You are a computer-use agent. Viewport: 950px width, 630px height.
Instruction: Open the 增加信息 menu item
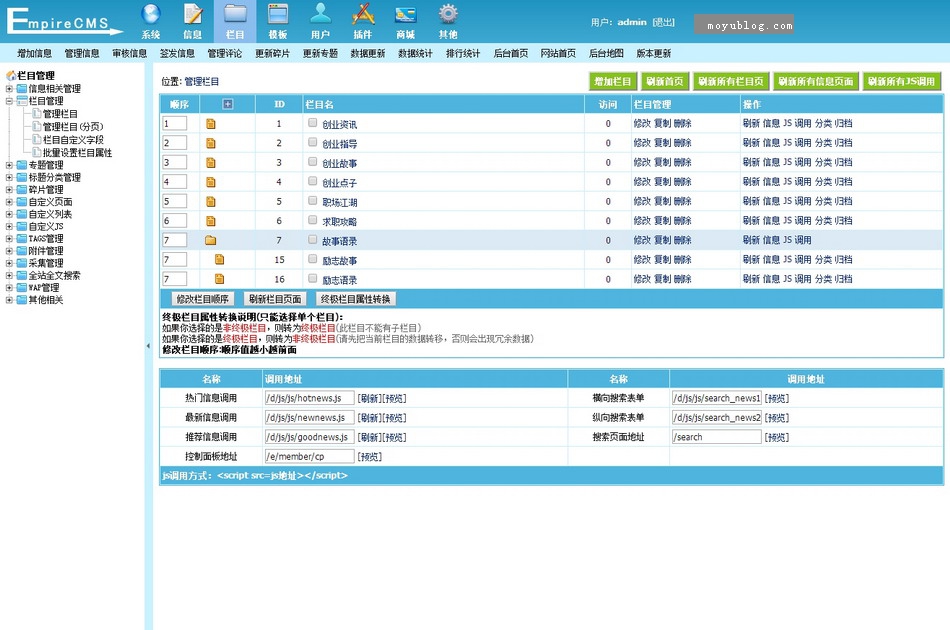(x=35, y=53)
